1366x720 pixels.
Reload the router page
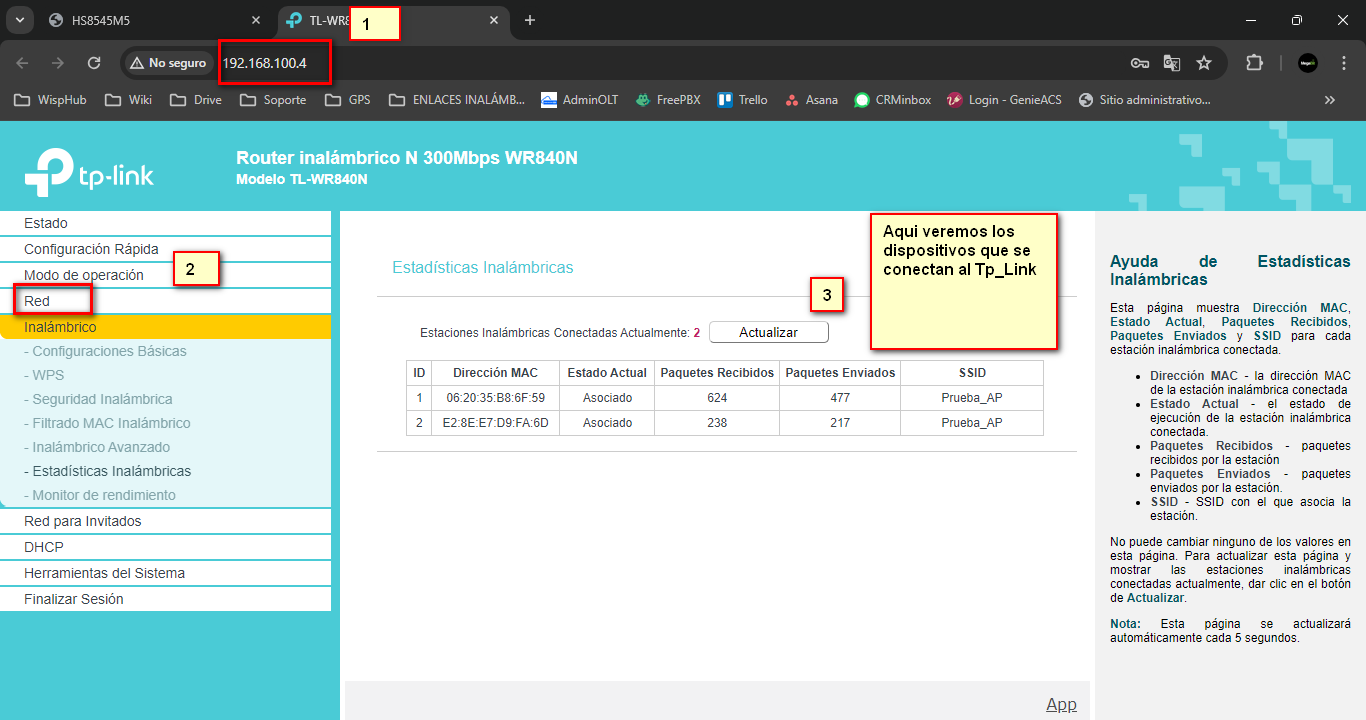coord(94,63)
